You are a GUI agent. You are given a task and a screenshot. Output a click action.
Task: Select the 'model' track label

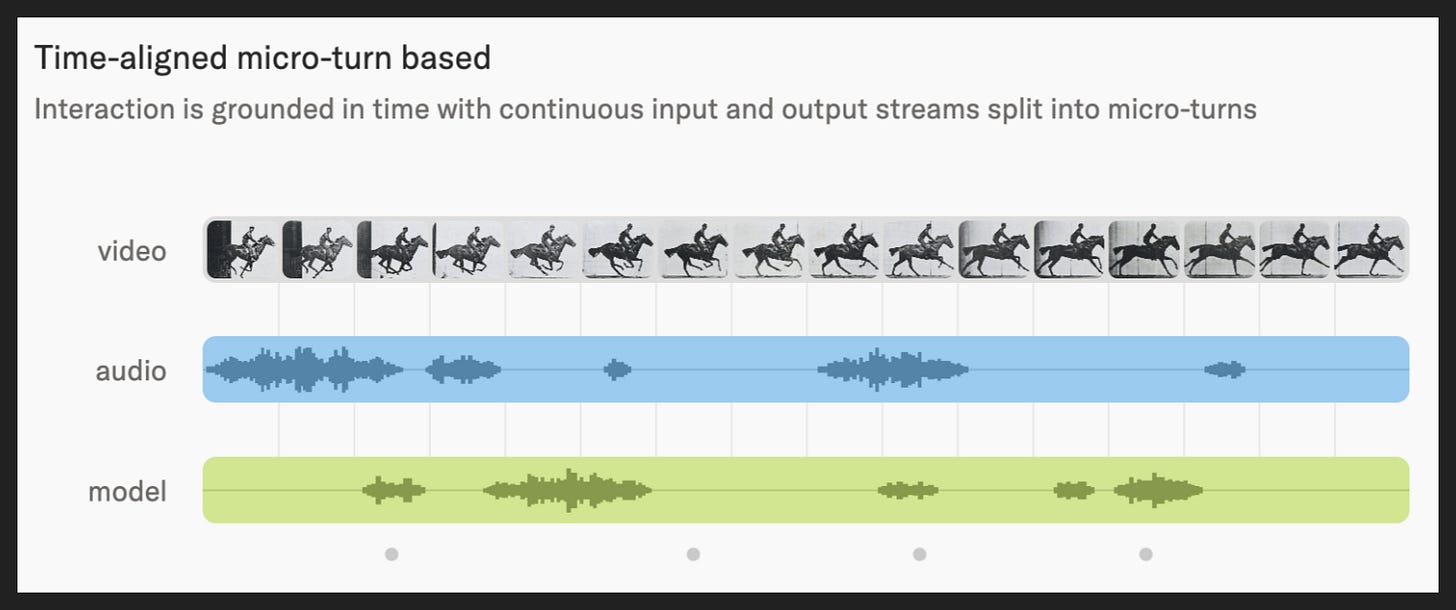pos(127,492)
